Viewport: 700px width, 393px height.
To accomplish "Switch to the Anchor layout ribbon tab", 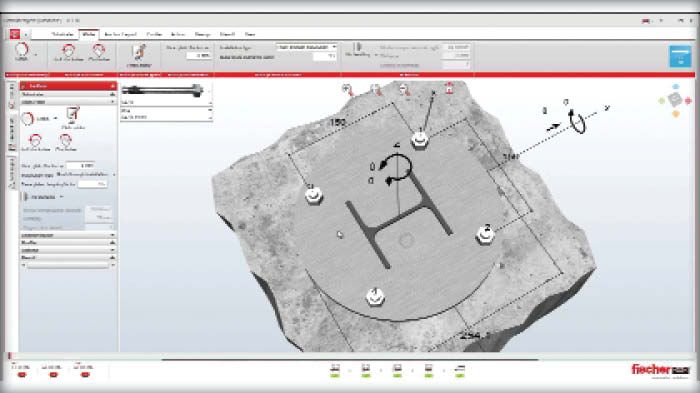I will point(120,34).
